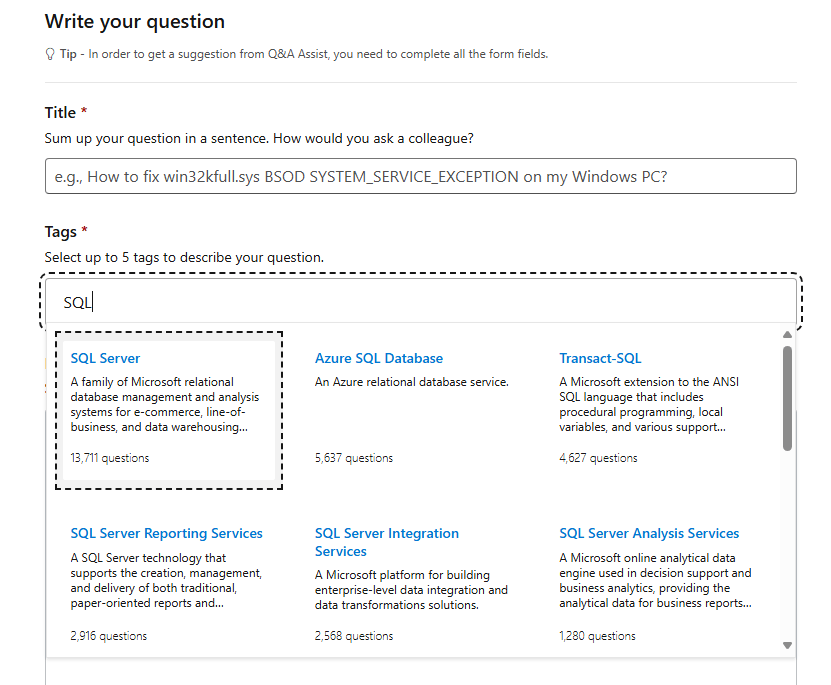831x685 pixels.
Task: Click the tag suggestions scrollbar thumb
Action: click(787, 398)
